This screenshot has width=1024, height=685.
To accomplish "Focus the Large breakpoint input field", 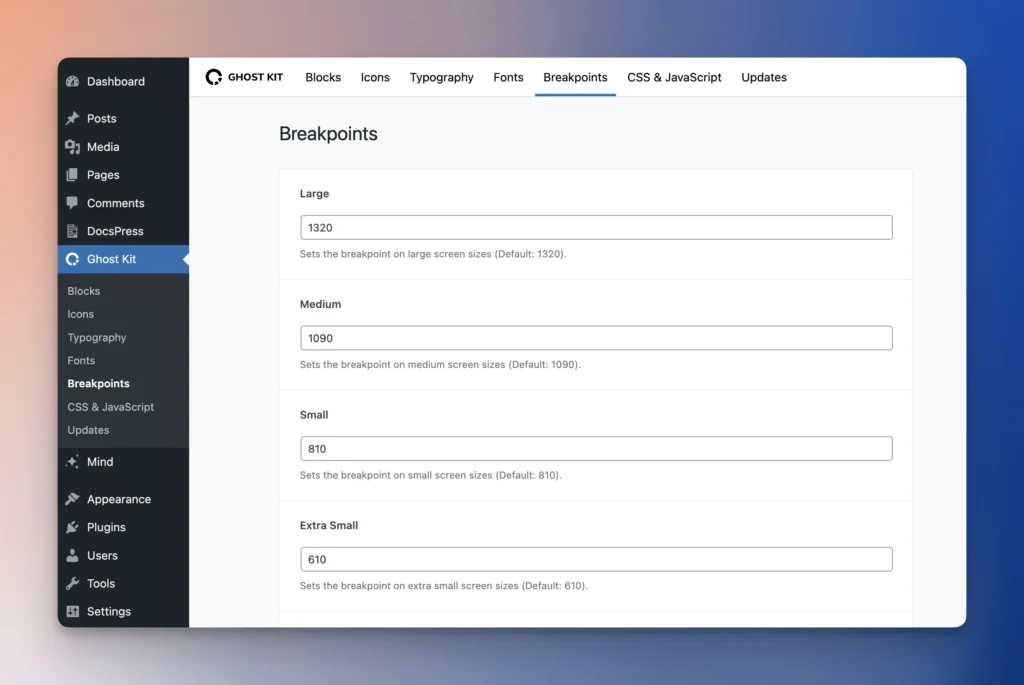I will click(596, 227).
